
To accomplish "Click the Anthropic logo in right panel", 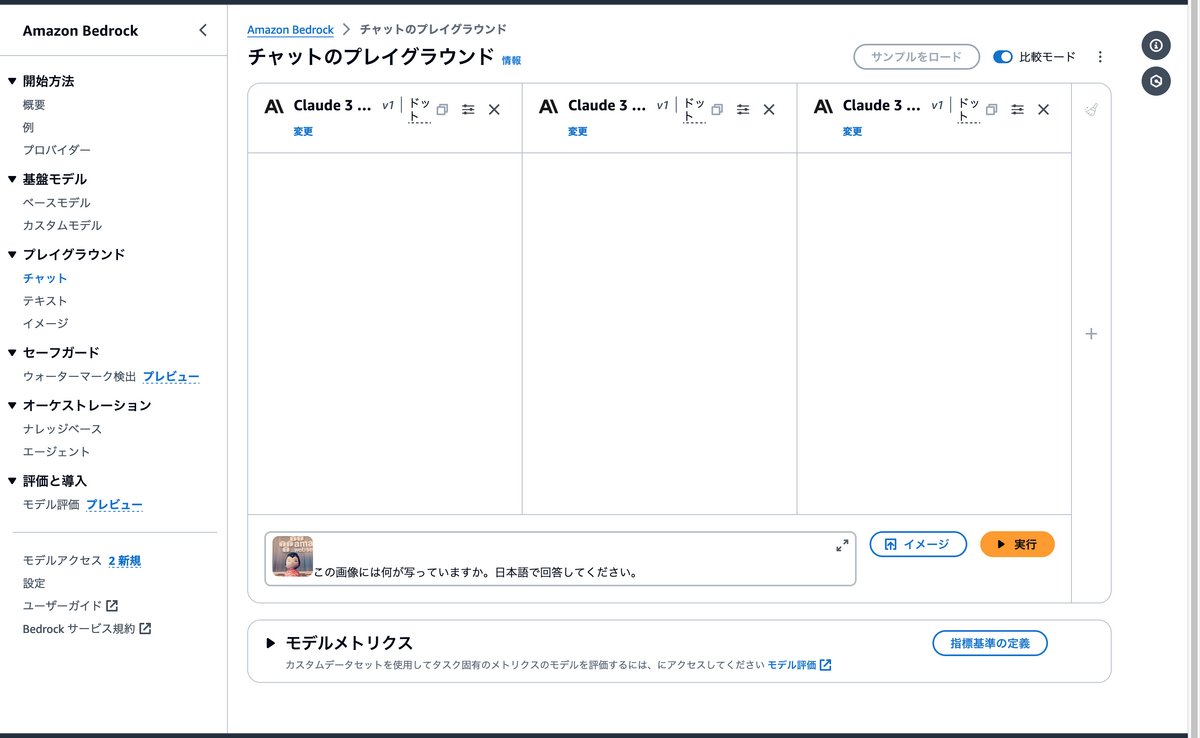I will click(823, 106).
